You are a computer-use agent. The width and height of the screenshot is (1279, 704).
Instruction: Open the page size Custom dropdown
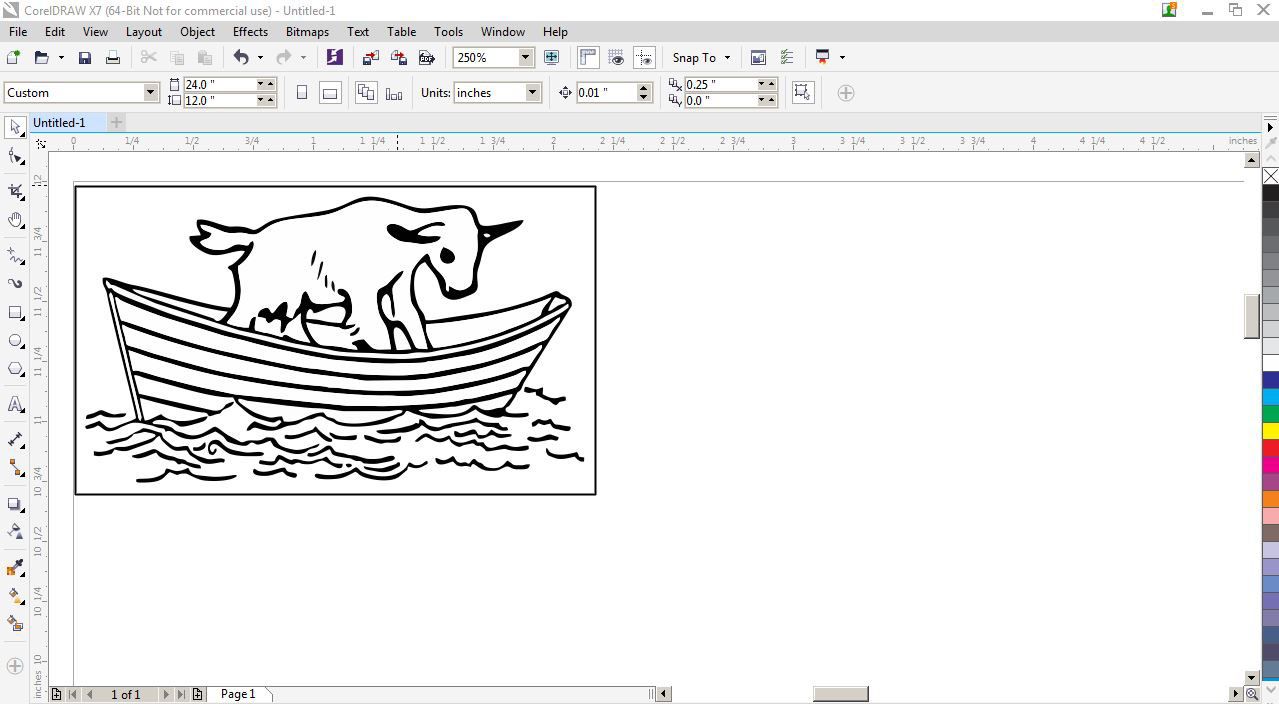click(x=150, y=93)
